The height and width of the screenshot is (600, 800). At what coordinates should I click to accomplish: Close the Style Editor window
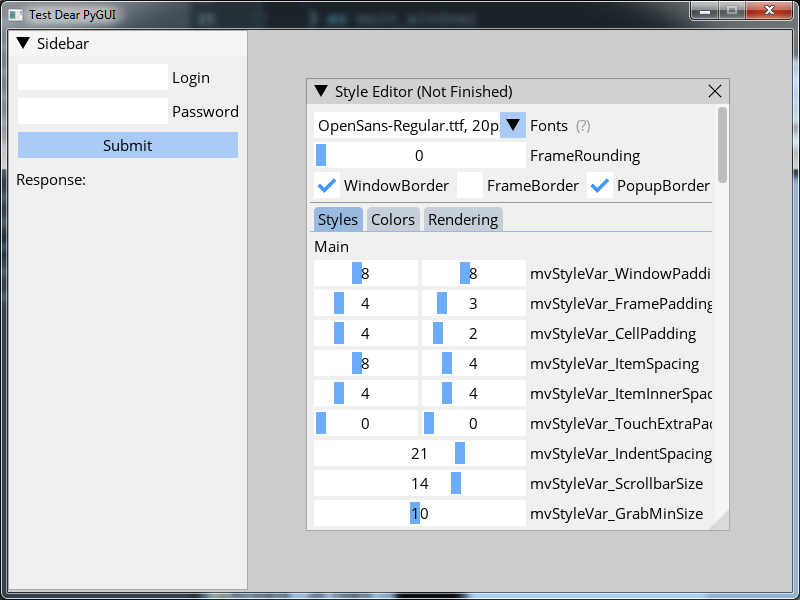point(715,91)
